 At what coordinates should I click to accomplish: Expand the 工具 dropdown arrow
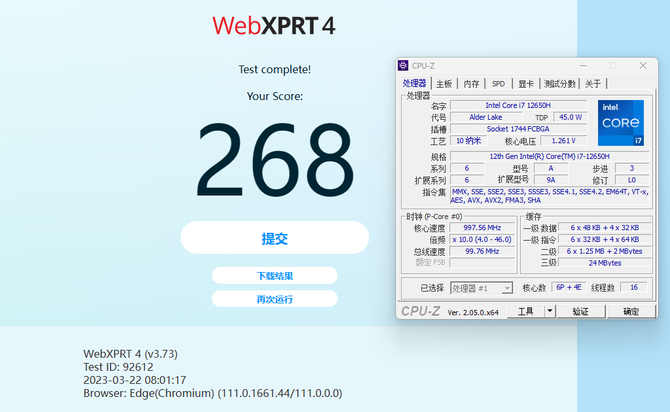(550, 312)
